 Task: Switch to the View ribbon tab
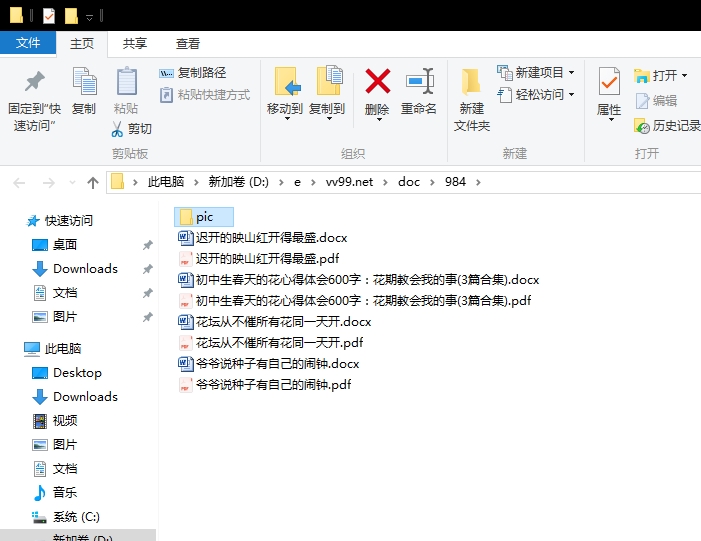tap(188, 44)
